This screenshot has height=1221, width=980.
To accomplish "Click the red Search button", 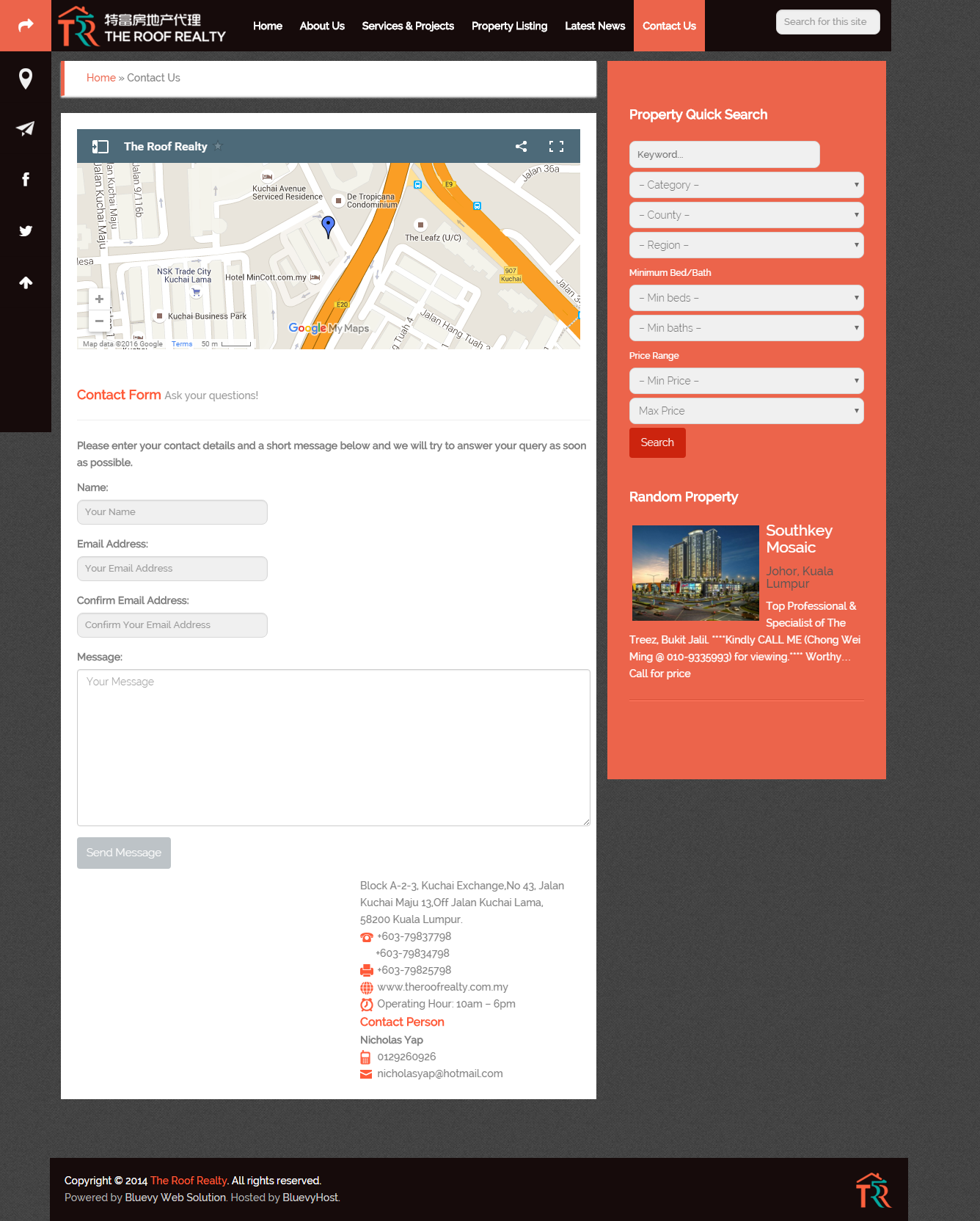I will pyautogui.click(x=657, y=442).
